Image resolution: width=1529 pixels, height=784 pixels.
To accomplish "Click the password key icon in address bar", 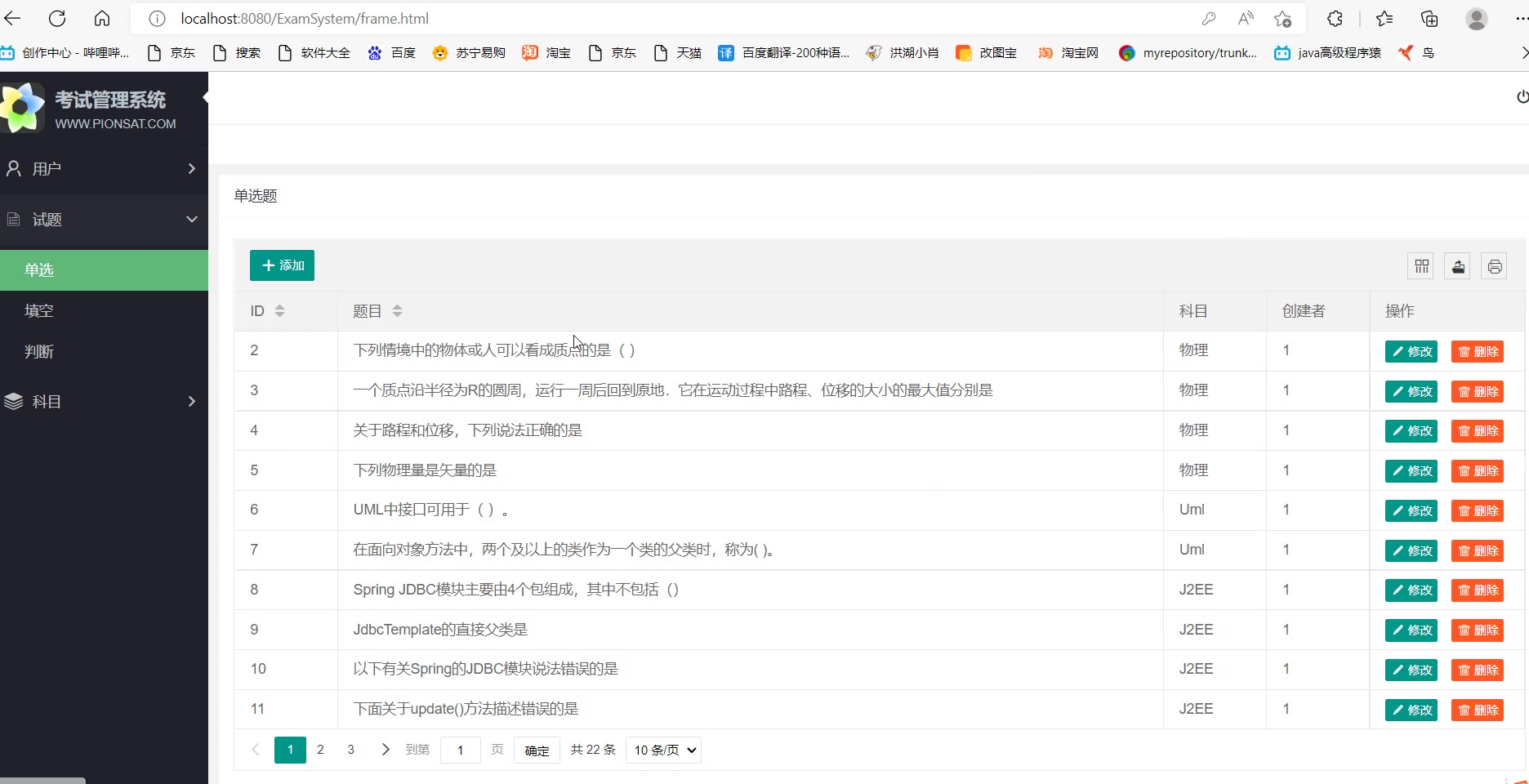I will click(x=1209, y=19).
